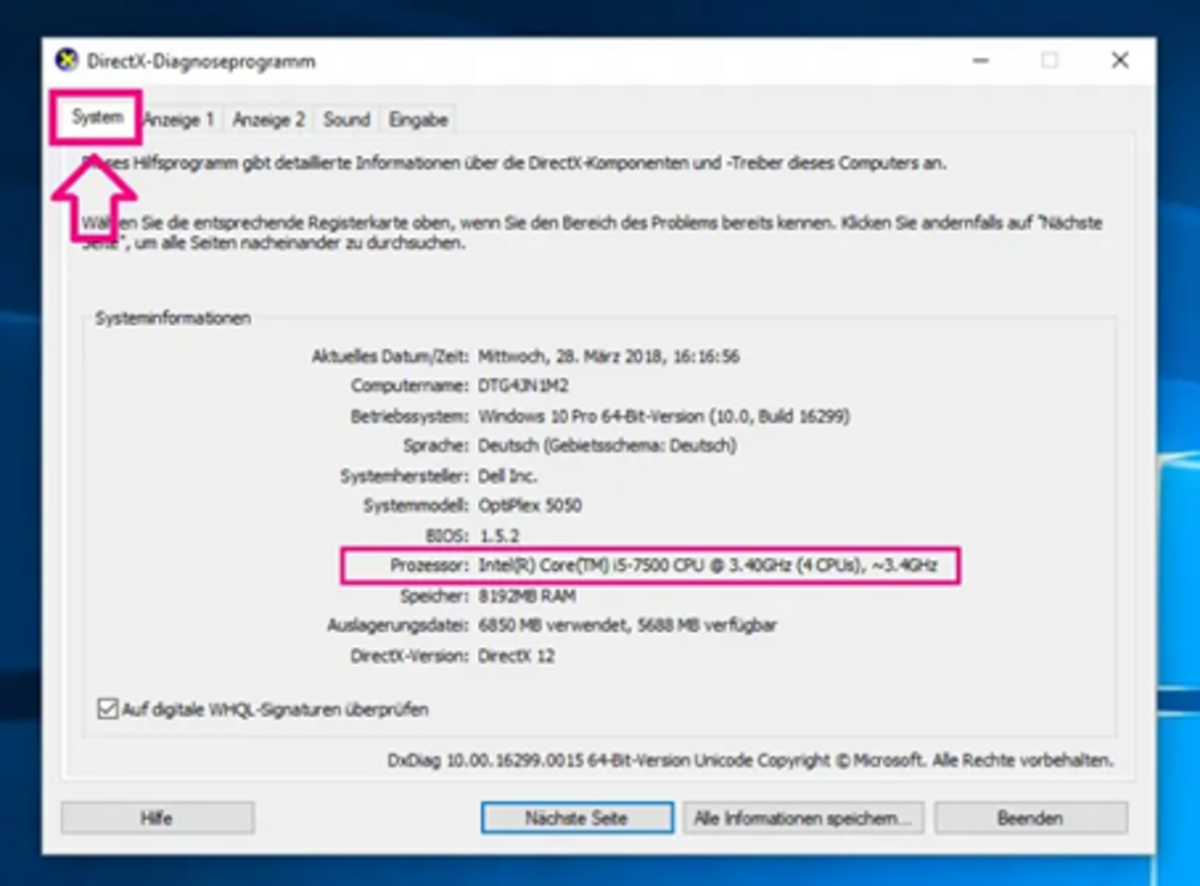
Task: Switch to the Anzeige 1 tab
Action: point(179,120)
